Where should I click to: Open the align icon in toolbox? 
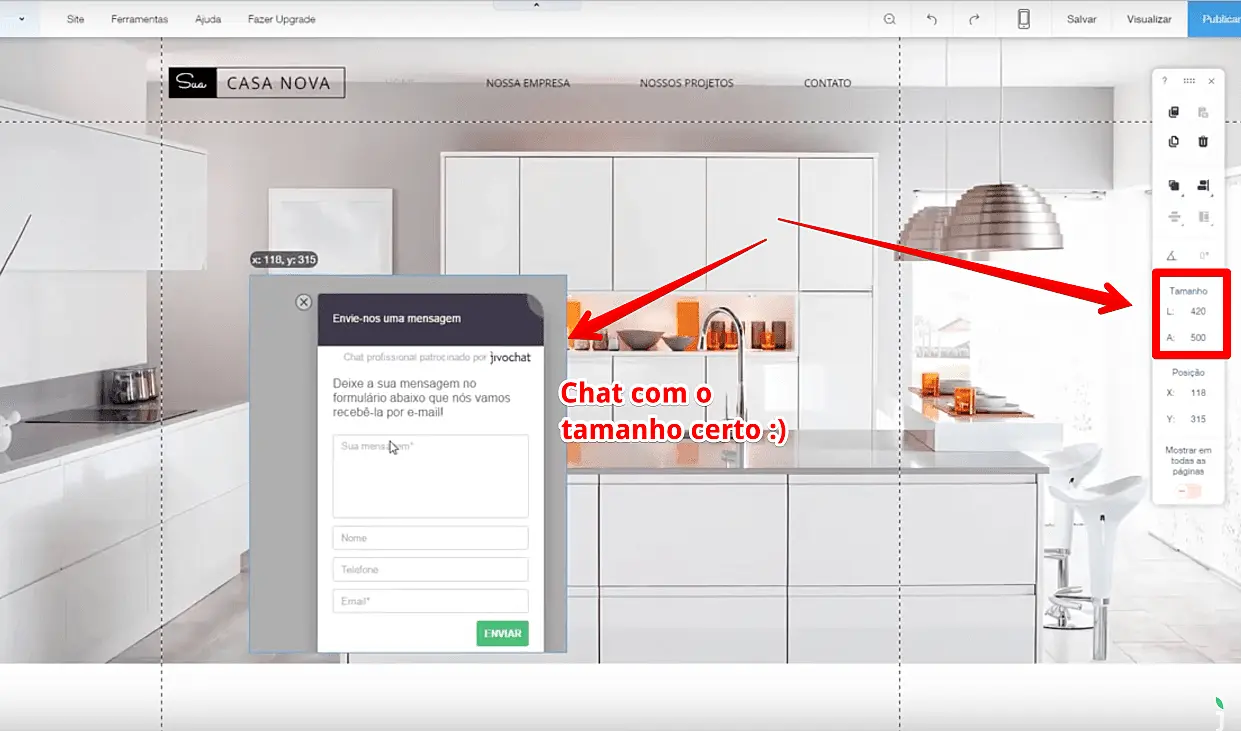(1203, 186)
